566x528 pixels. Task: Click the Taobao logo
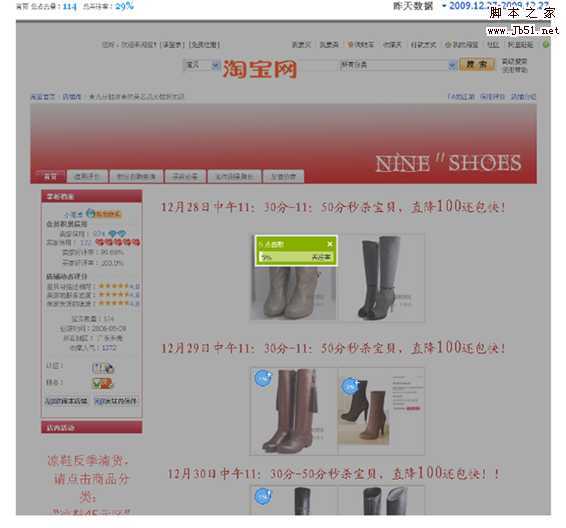tap(260, 69)
